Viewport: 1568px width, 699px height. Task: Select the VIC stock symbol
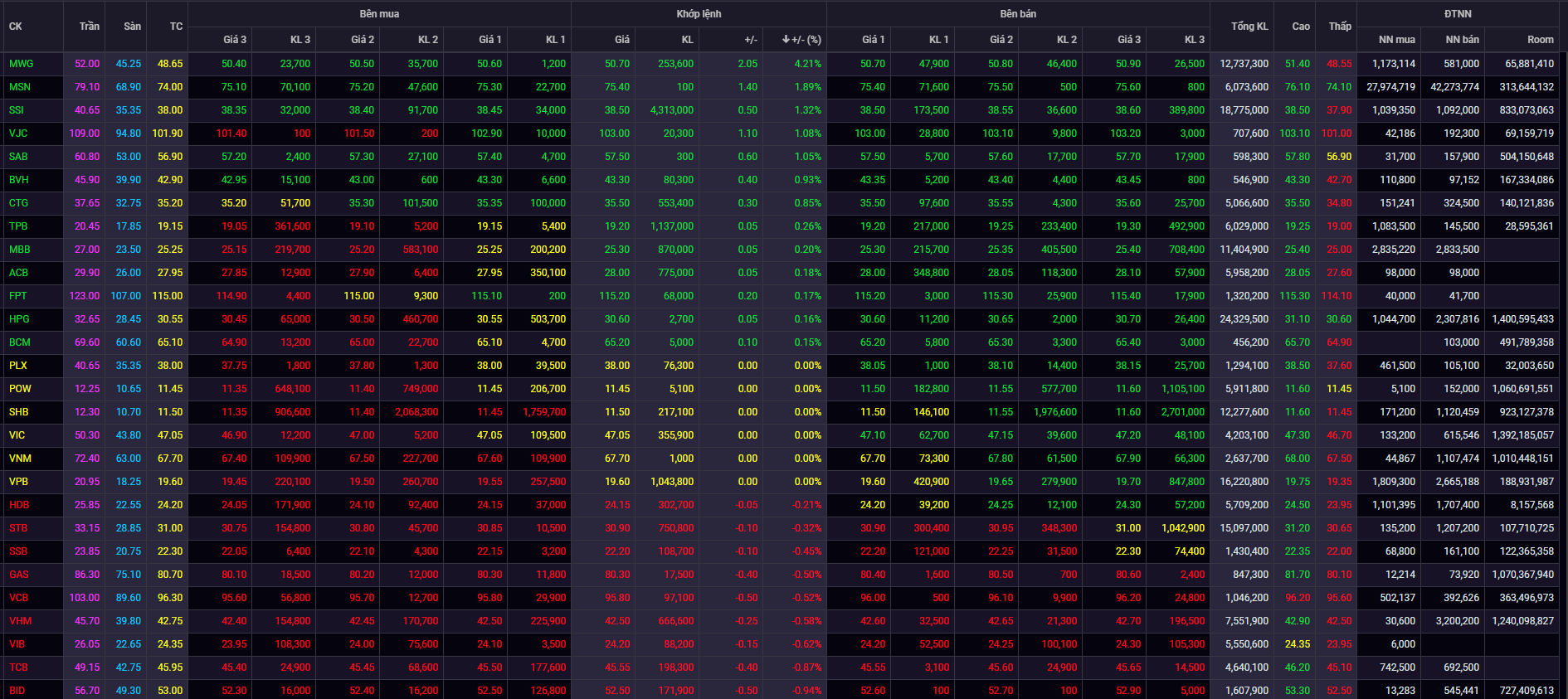[17, 435]
